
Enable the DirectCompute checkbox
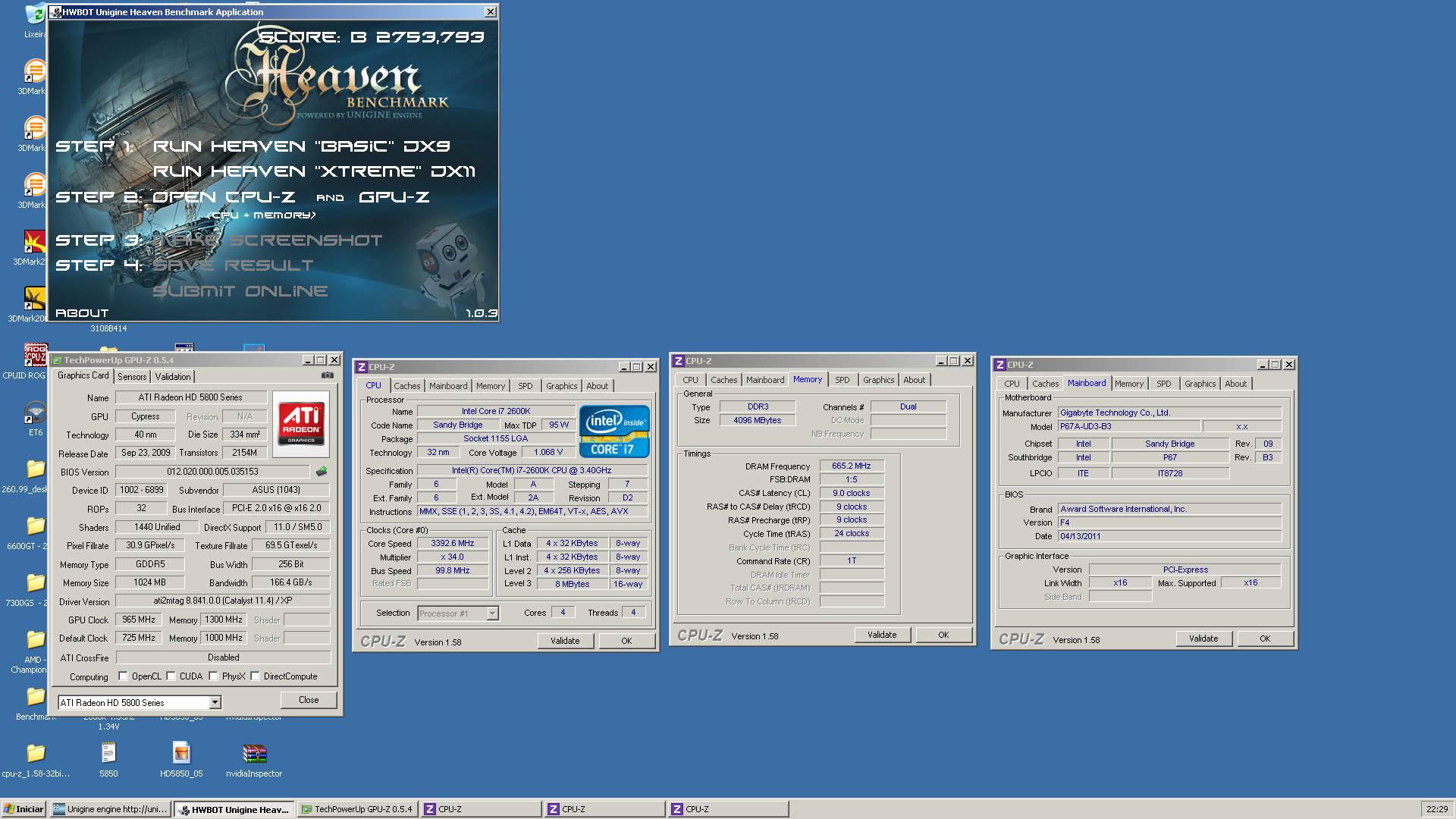tap(256, 676)
